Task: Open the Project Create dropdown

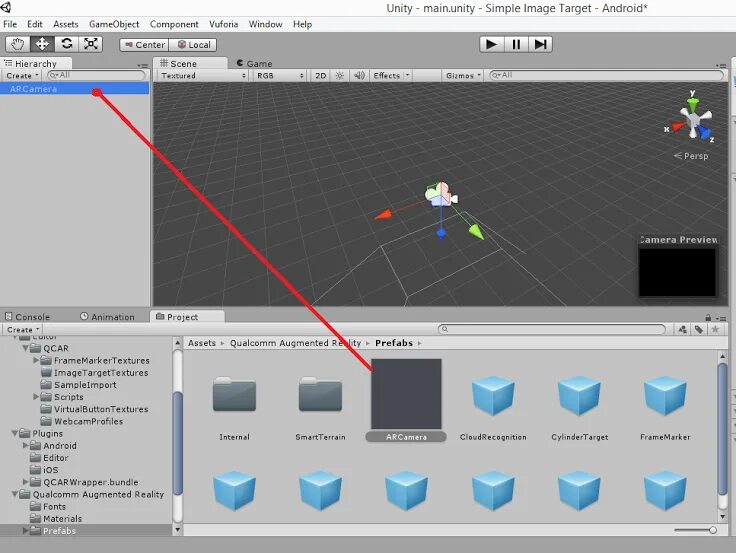Action: tap(23, 330)
